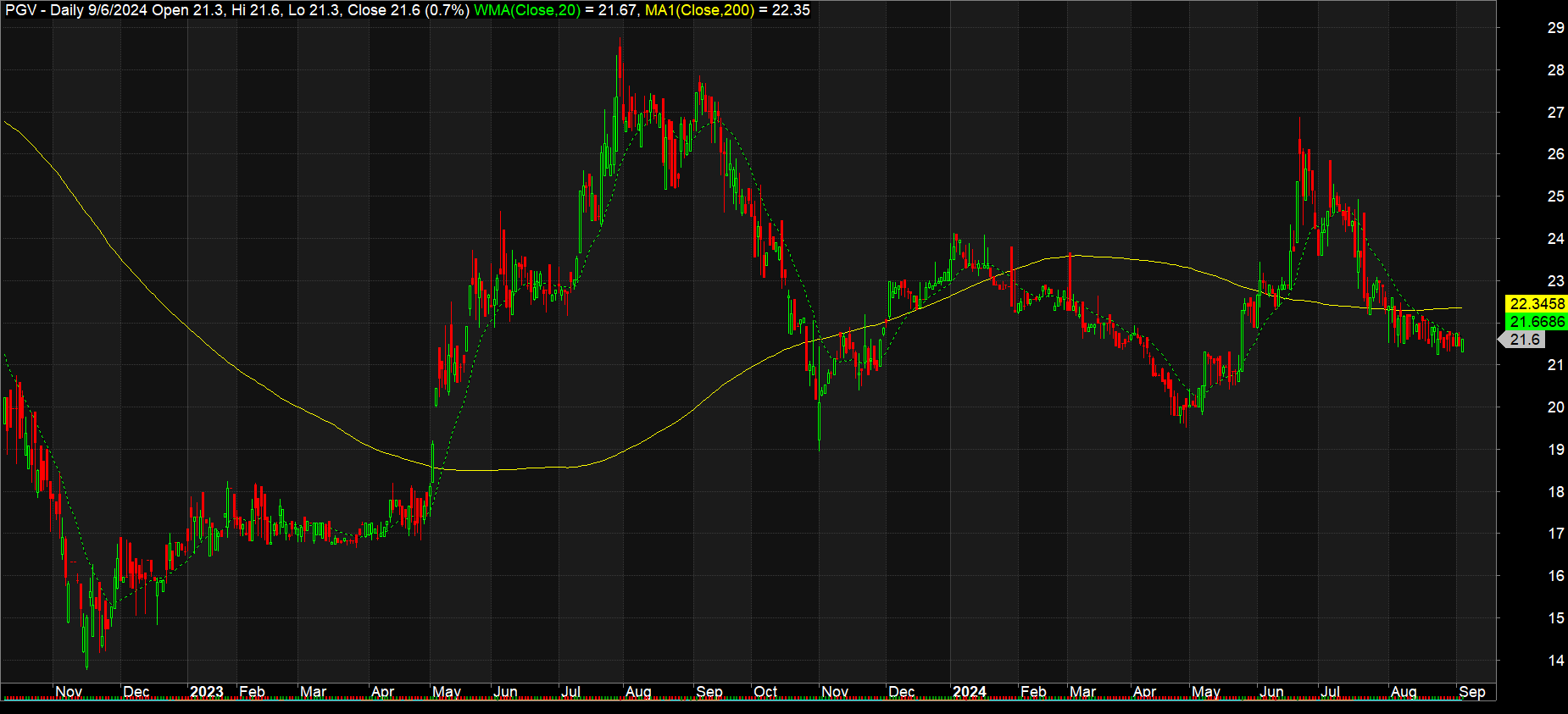
Task: Click the Apr label right of 2024
Action: [x=1144, y=691]
